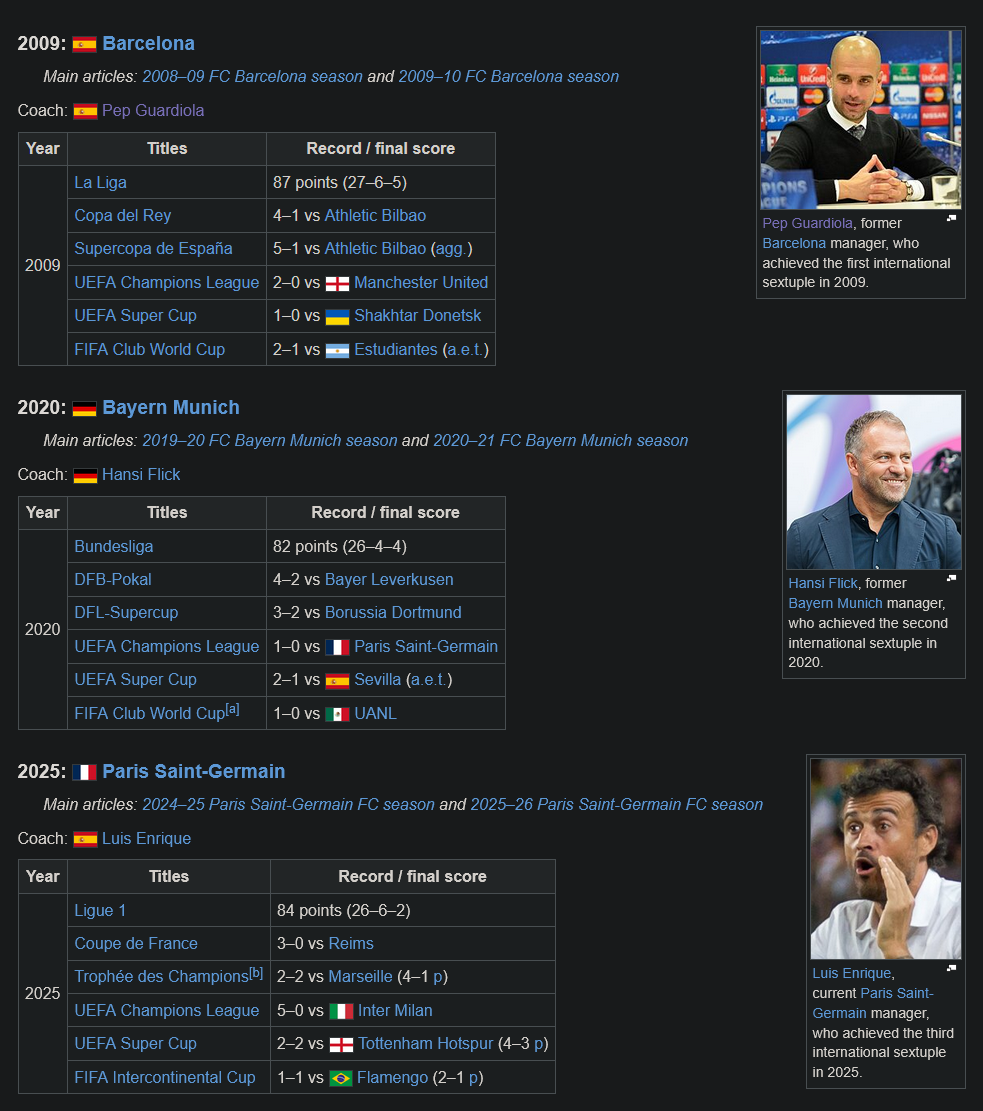Click the enlarge icon under Pep Guardiola photo
Image resolution: width=983 pixels, height=1111 pixels.
coord(951,218)
